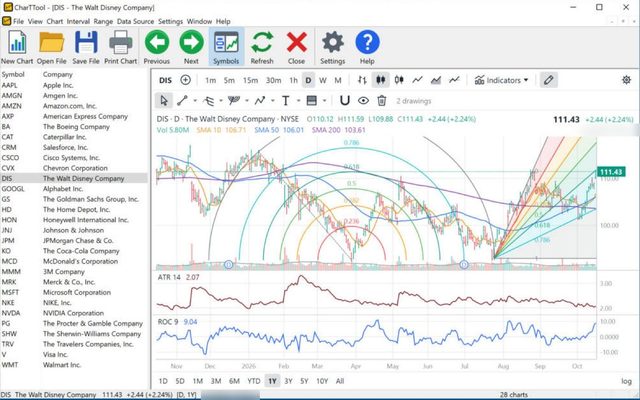This screenshot has width=640, height=400.
Task: Open the Indicators dropdown
Action: click(501, 80)
